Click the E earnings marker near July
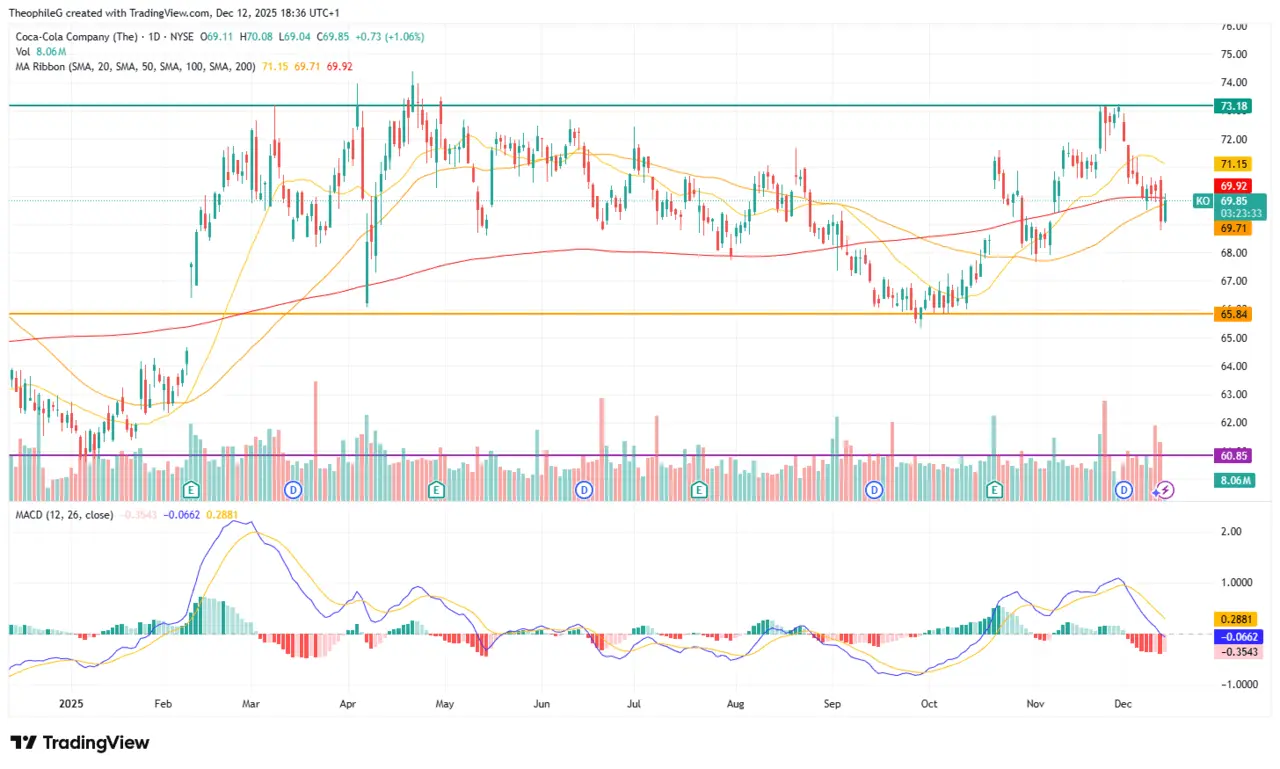This screenshot has width=1280, height=769. pos(698,490)
